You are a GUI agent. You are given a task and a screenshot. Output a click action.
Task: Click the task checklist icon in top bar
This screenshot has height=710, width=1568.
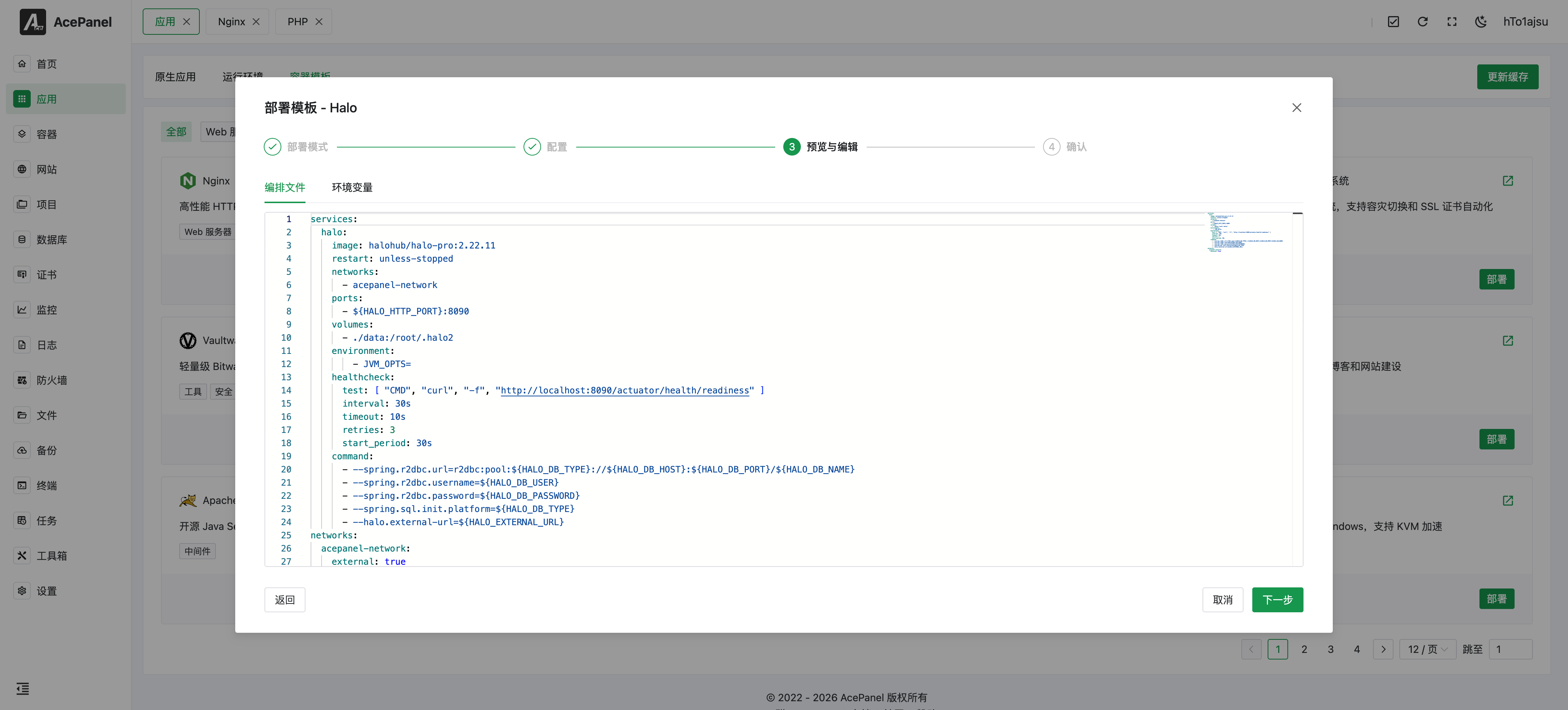tap(1393, 22)
